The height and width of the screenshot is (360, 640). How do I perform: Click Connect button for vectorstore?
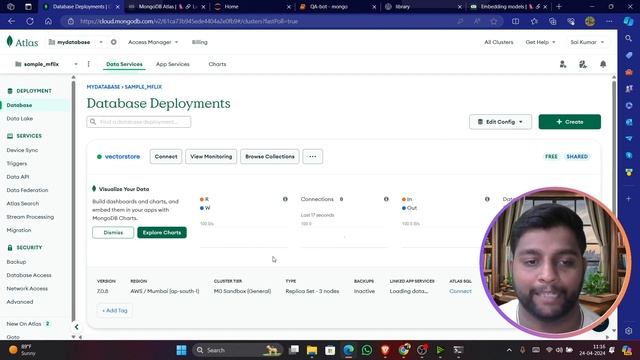(x=166, y=156)
